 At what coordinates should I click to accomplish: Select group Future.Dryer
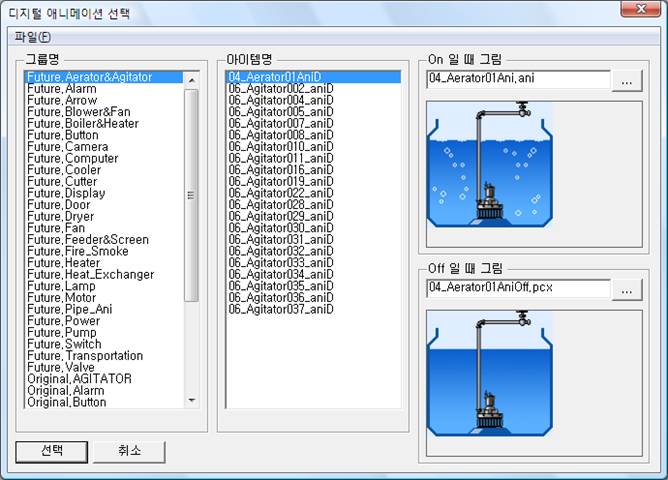point(104,216)
